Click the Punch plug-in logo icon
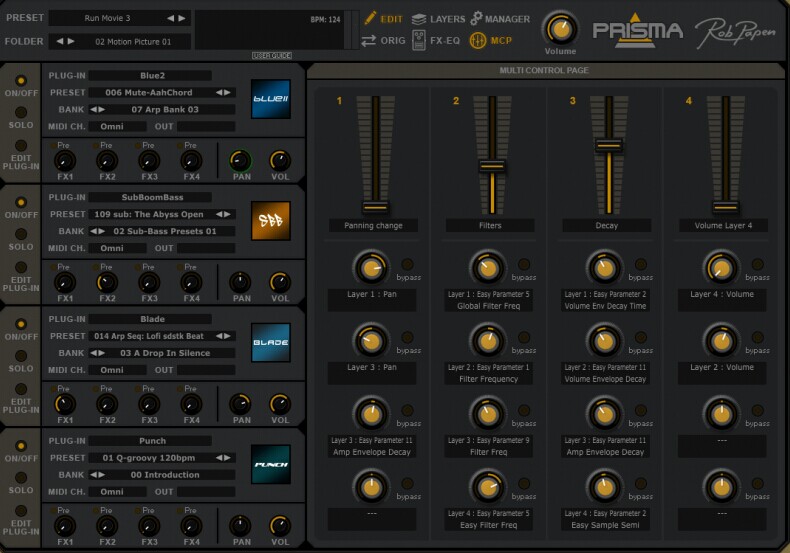 pos(270,464)
